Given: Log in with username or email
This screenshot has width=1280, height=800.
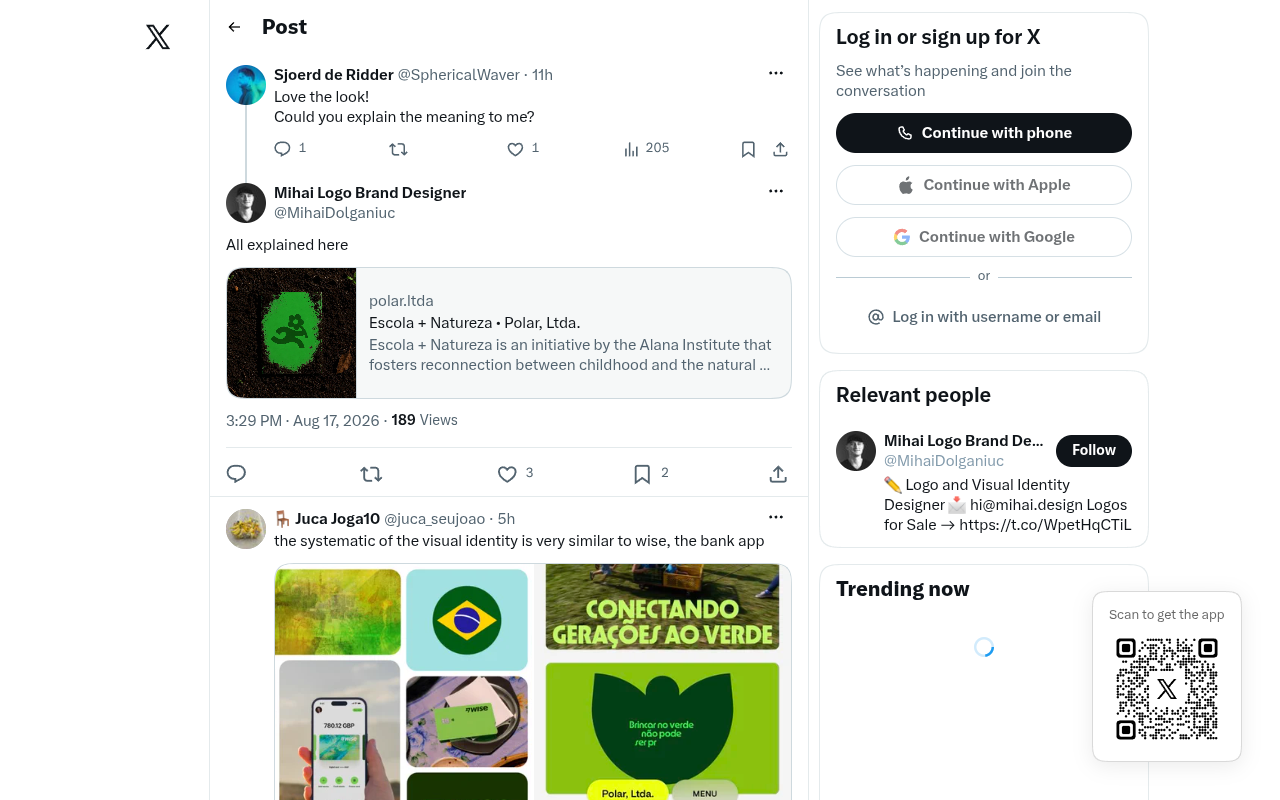Looking at the screenshot, I should coord(984,317).
